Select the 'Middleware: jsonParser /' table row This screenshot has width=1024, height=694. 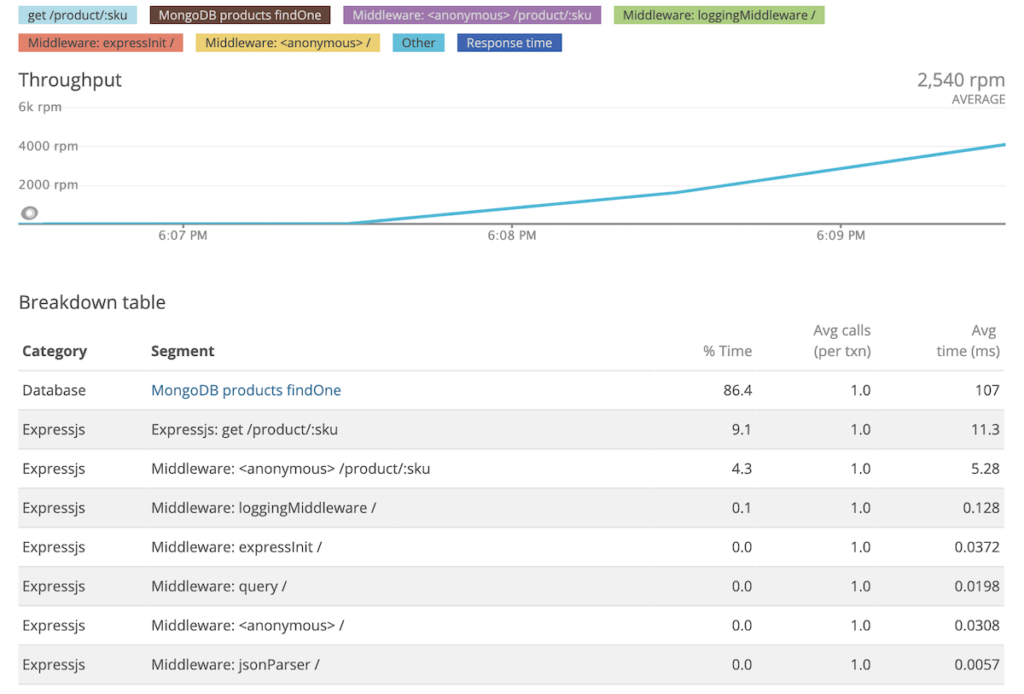pyautogui.click(x=511, y=665)
